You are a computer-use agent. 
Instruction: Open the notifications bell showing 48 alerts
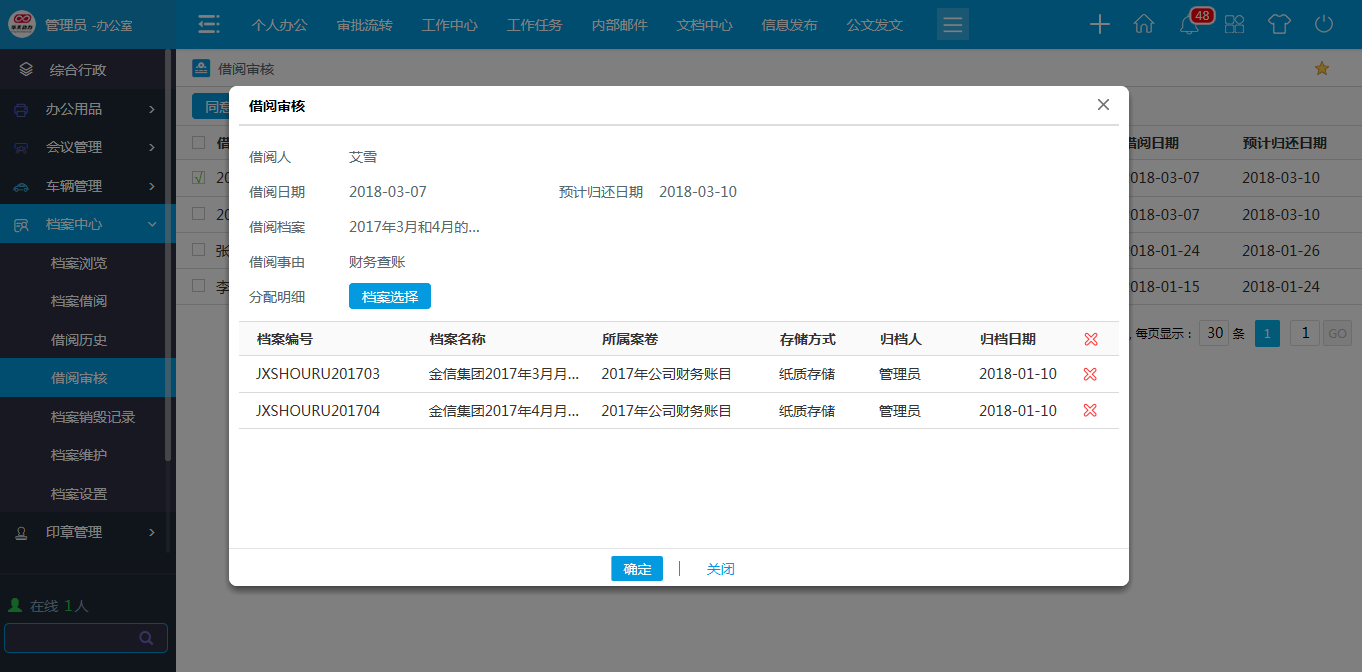coord(1189,23)
